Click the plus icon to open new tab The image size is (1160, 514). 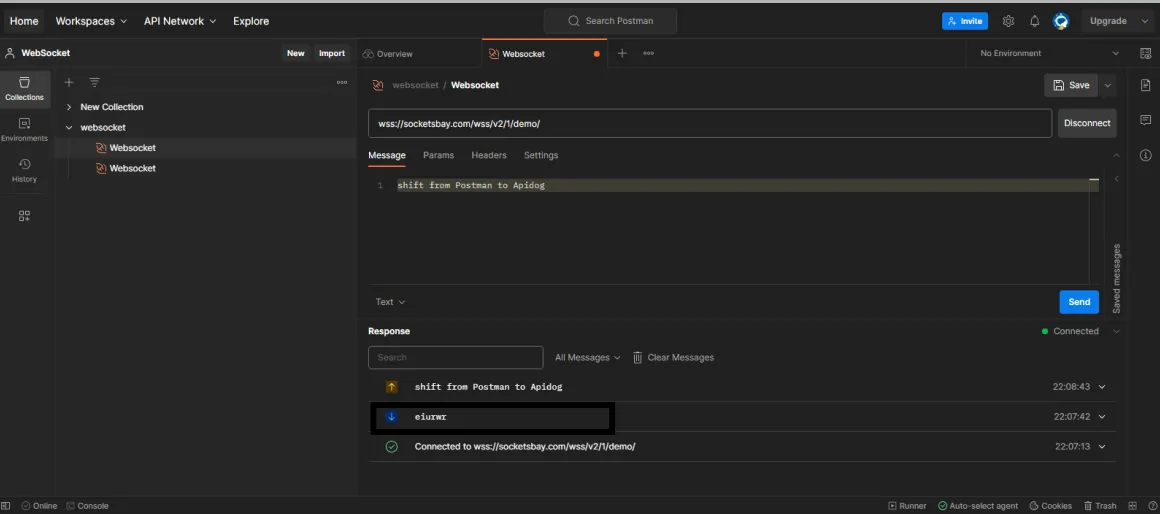[622, 53]
